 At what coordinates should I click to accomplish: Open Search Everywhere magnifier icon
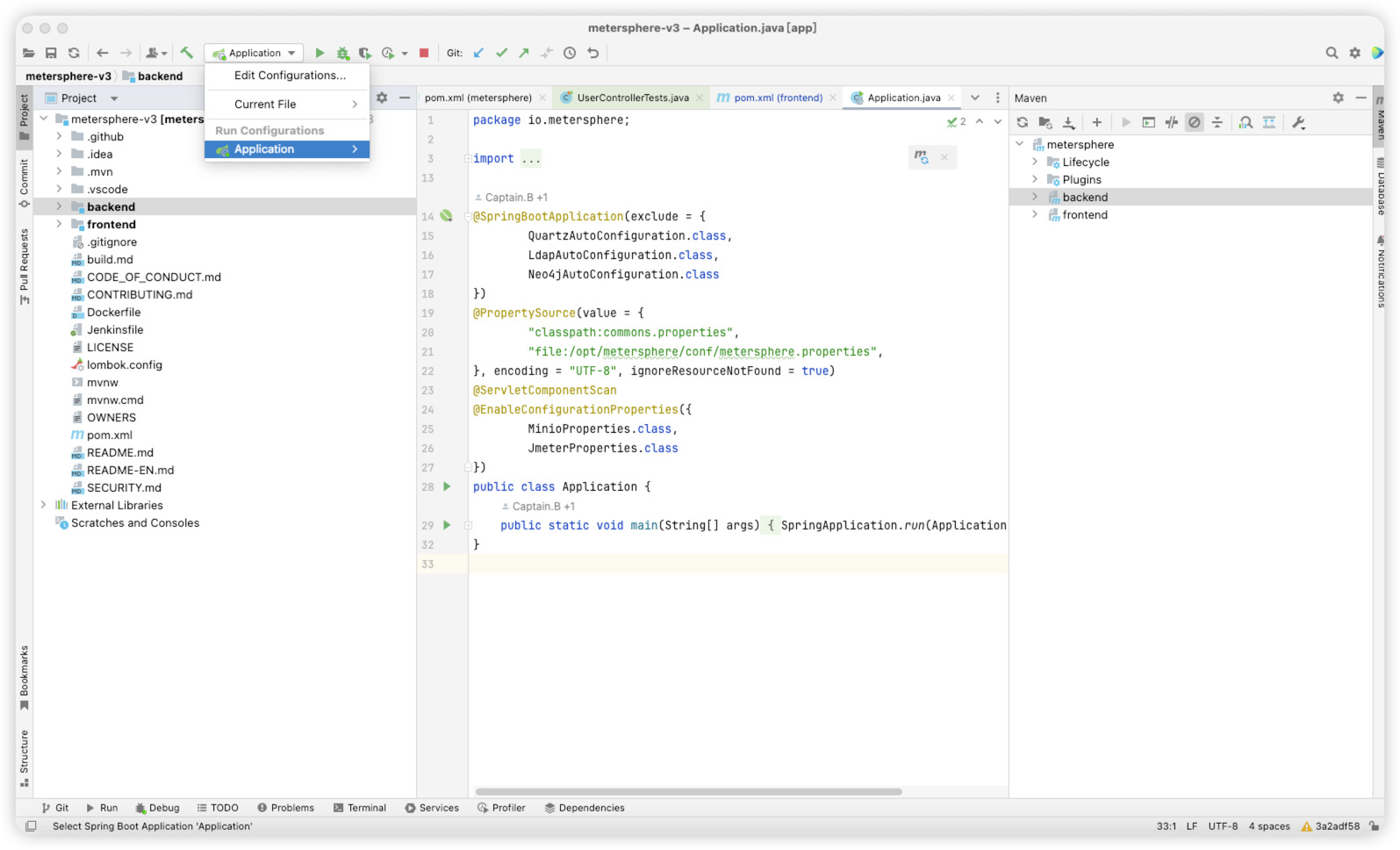(x=1332, y=53)
